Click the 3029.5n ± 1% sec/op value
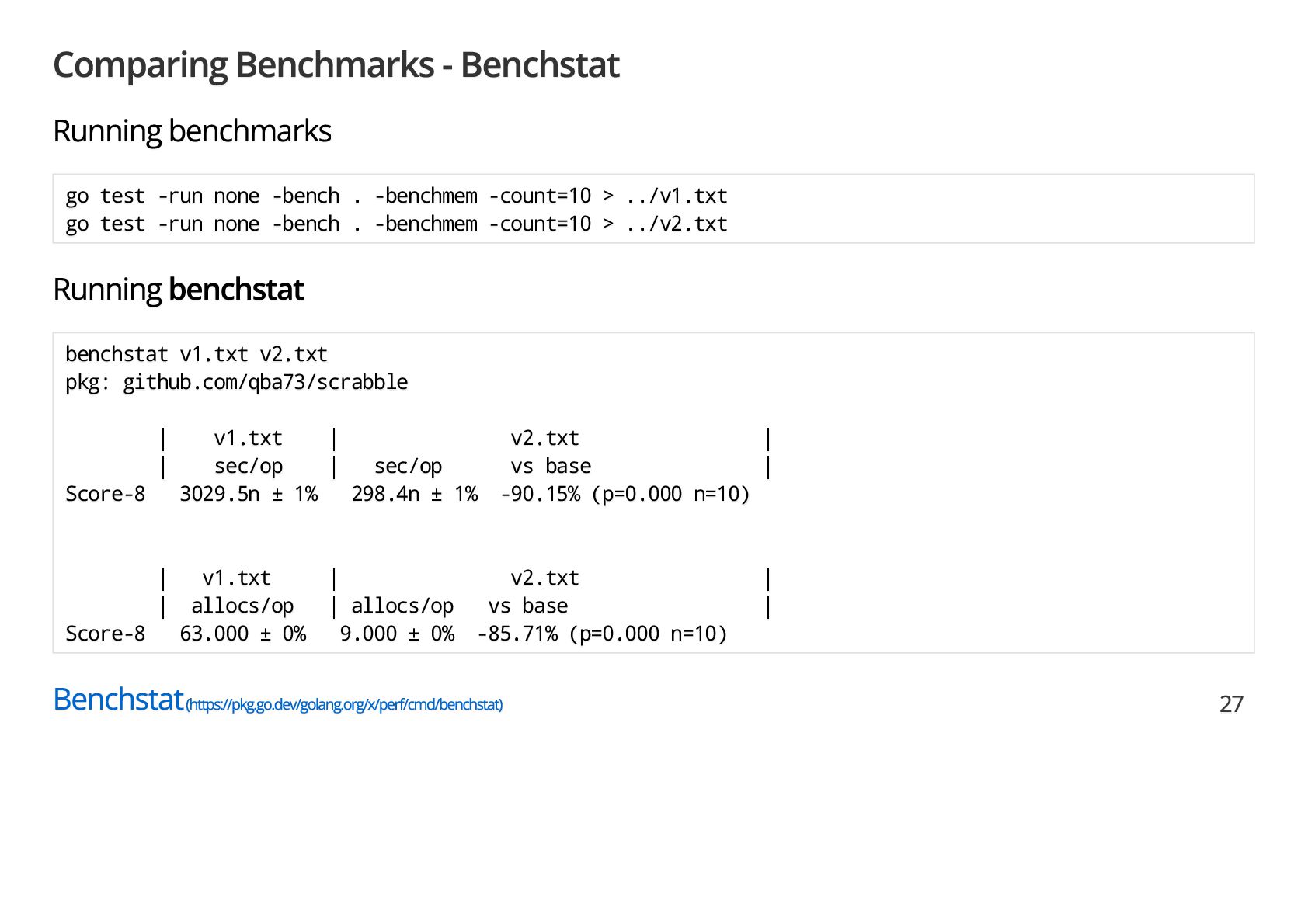The height and width of the screenshot is (924, 1308). coord(249,495)
